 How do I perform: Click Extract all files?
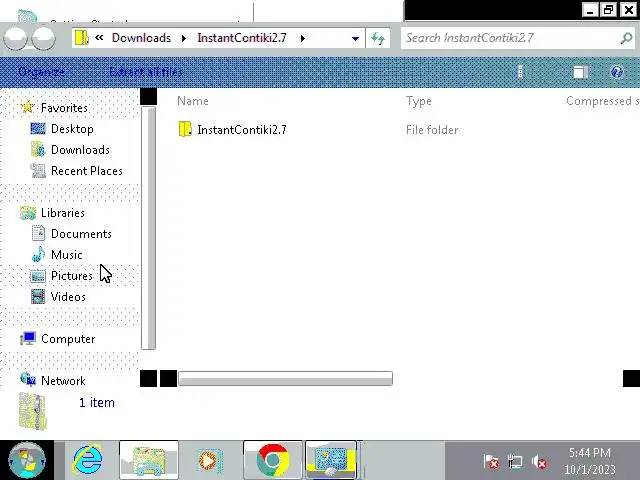[146, 72]
